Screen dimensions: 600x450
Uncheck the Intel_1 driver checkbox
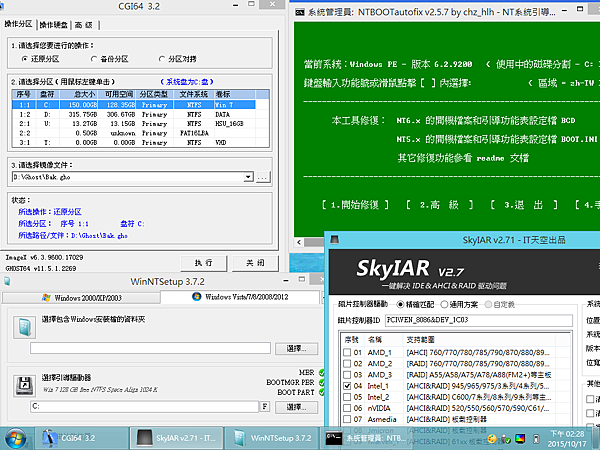click(347, 386)
